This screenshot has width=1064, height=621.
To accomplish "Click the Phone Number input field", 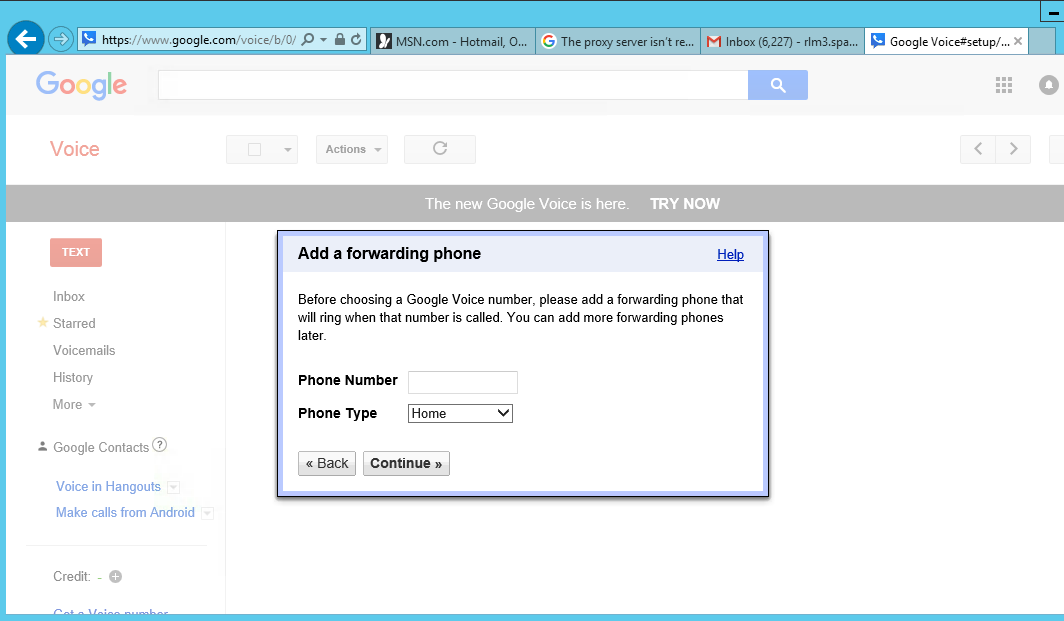I will coord(463,382).
